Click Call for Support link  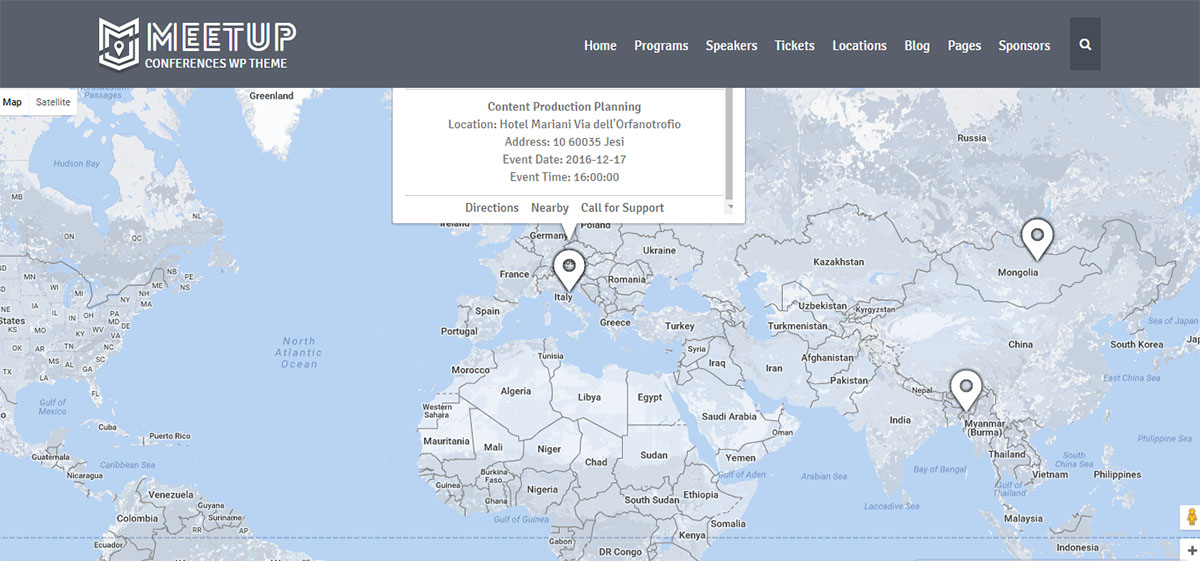622,208
